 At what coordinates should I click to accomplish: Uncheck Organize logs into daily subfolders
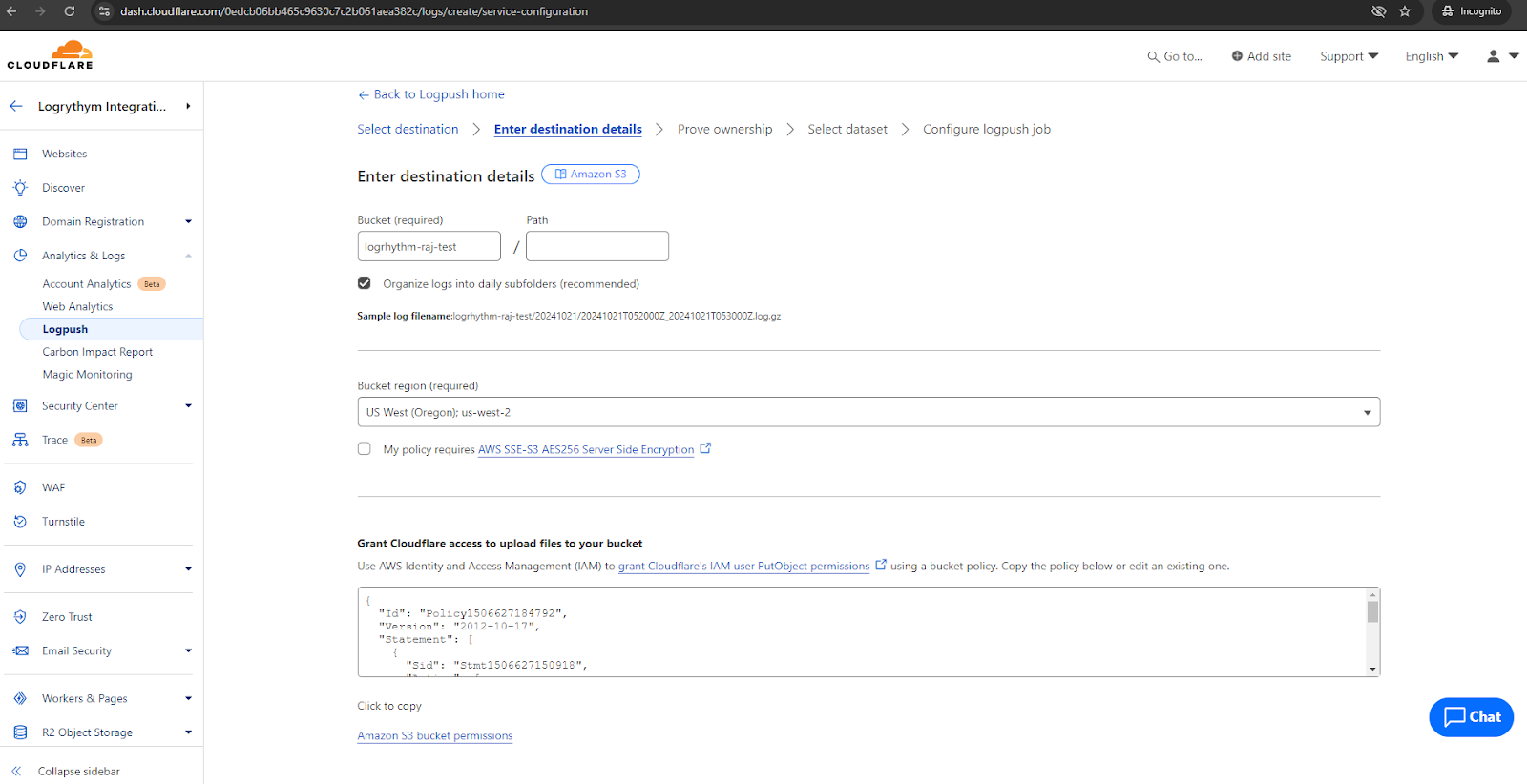365,283
